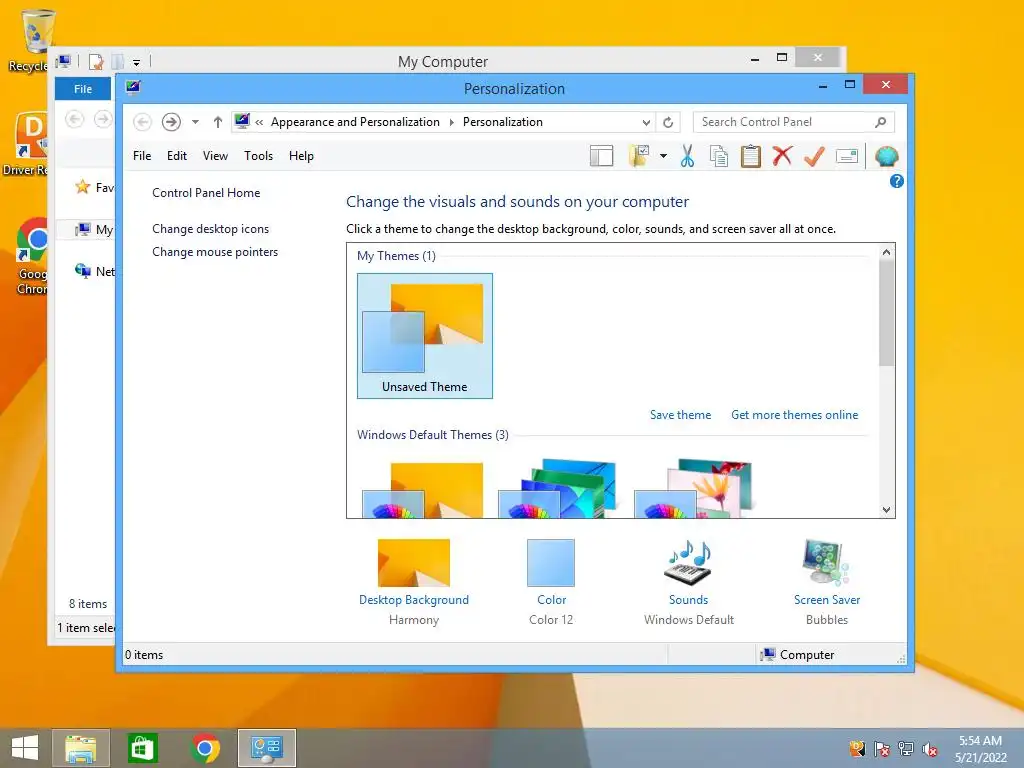Click the Save theme link
The image size is (1024, 768).
(680, 415)
